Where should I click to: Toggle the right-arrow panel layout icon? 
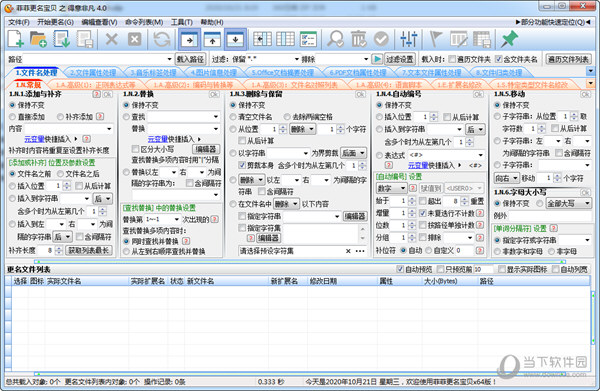click(189, 39)
